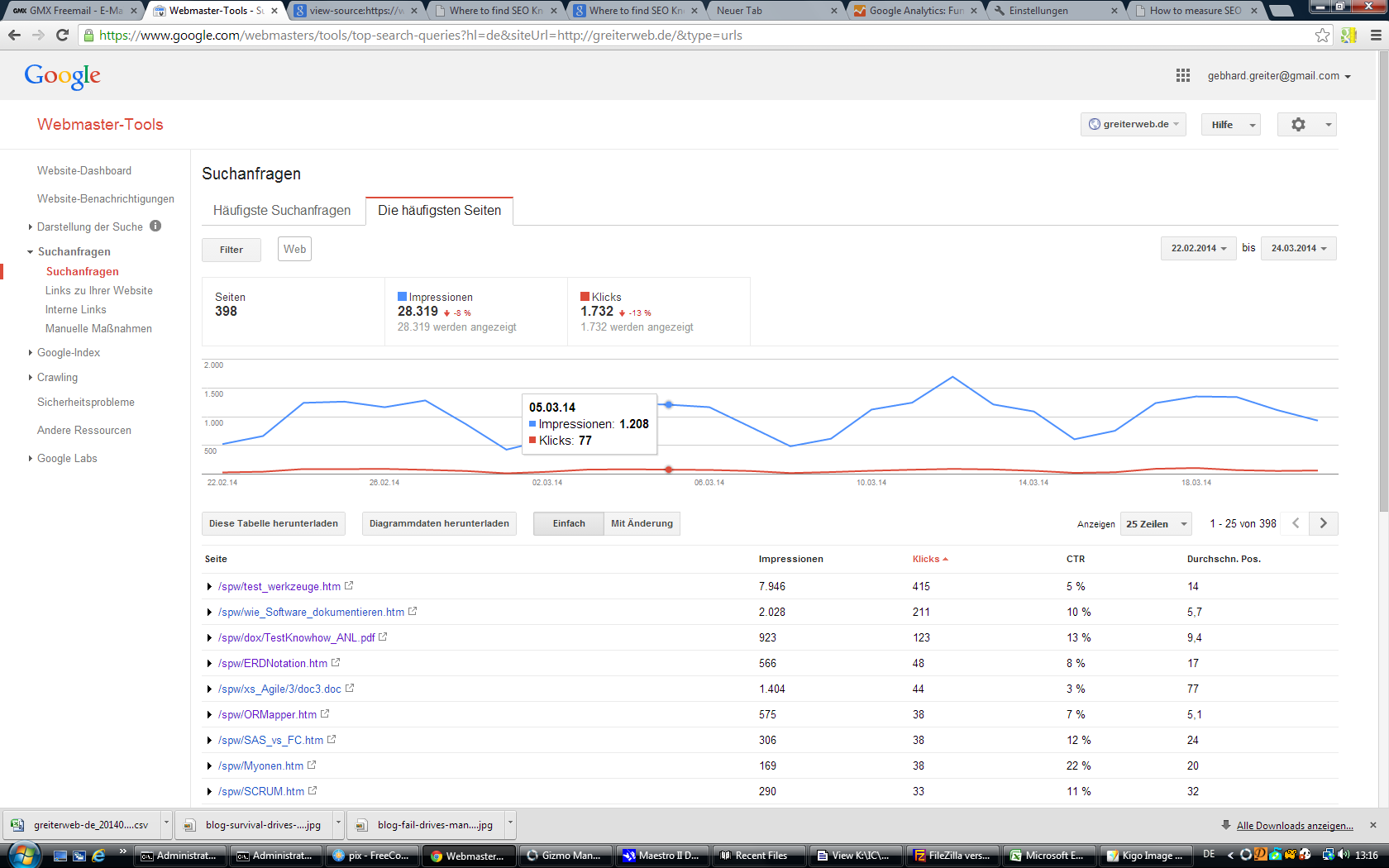Reload the page with refresh icon
Image resolution: width=1389 pixels, height=868 pixels.
[62, 35]
